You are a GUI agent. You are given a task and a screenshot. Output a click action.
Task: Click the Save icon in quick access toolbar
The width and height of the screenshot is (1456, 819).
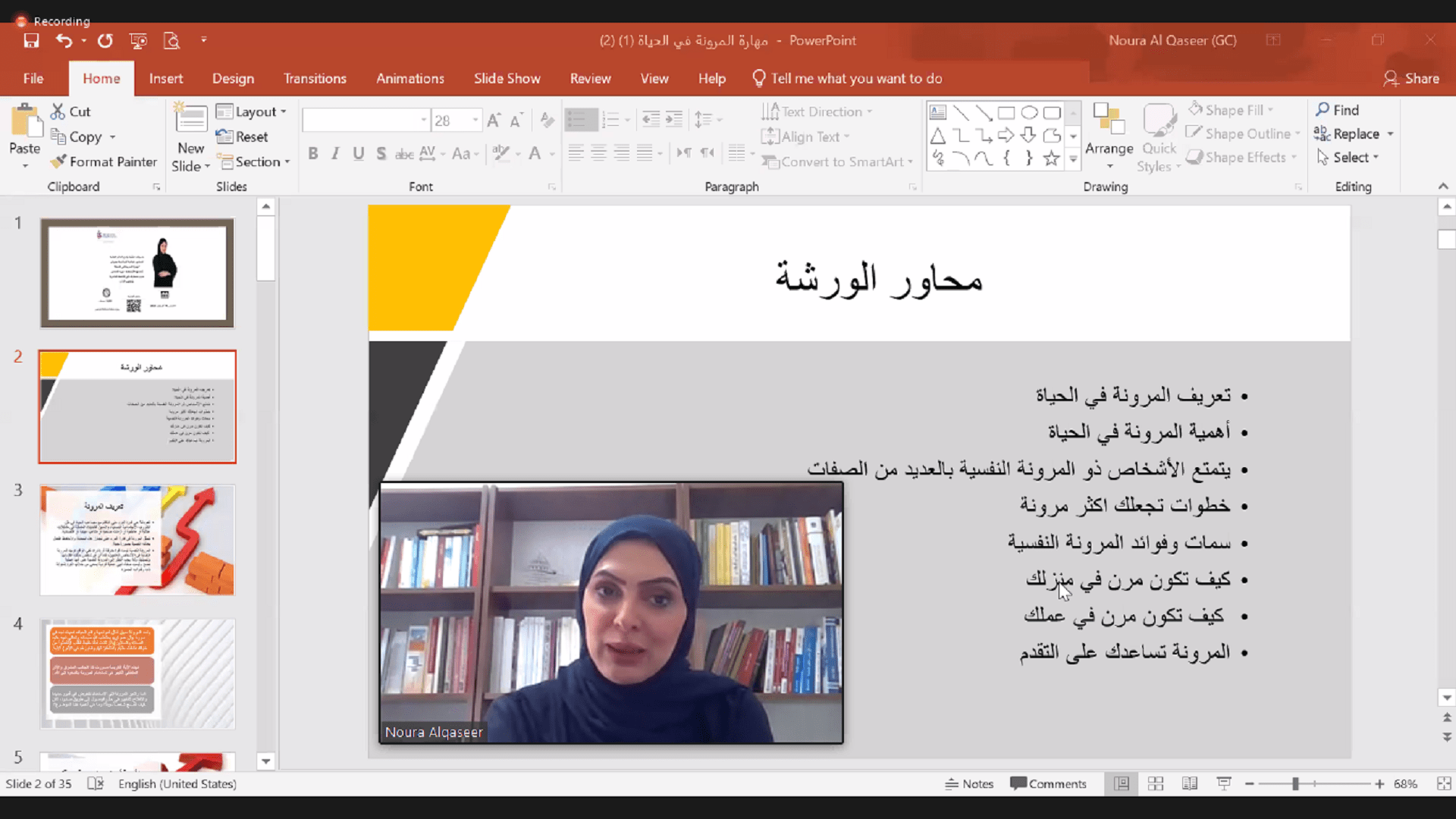(31, 41)
